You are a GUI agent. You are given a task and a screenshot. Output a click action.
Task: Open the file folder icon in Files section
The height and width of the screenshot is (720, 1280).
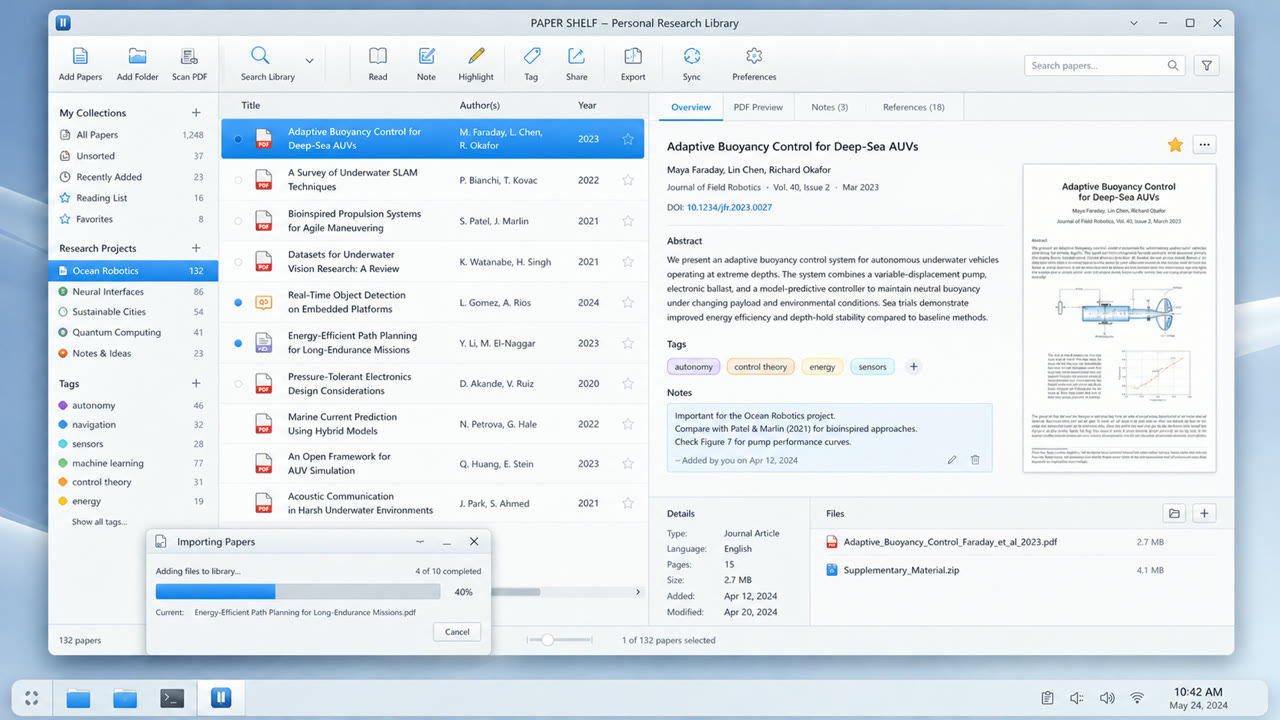[1175, 513]
